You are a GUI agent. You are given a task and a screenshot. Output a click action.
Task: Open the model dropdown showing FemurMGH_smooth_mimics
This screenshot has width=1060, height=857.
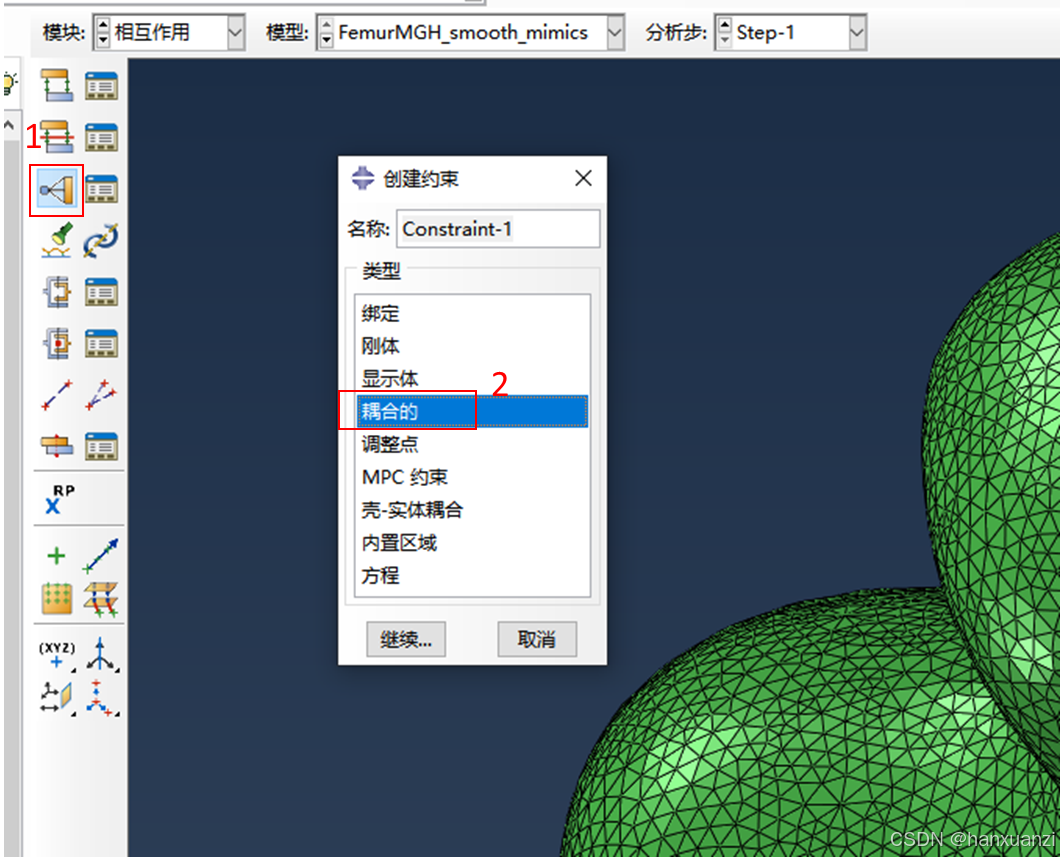click(615, 32)
